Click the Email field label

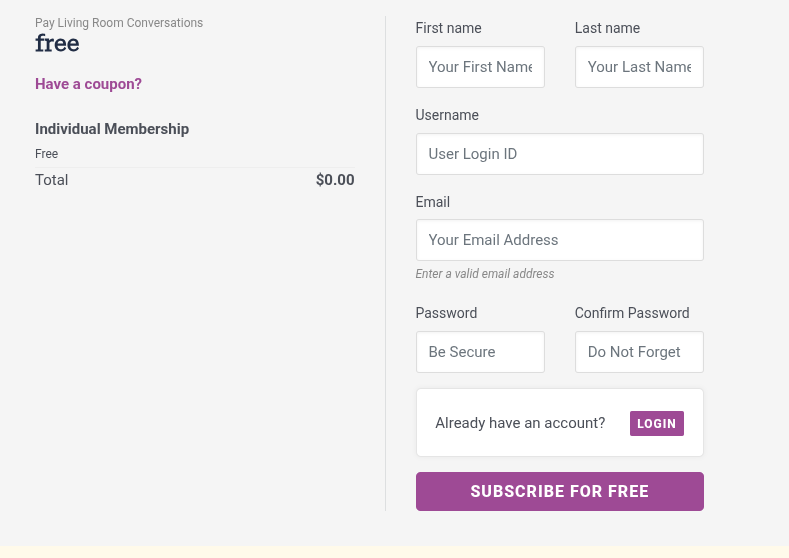433,202
